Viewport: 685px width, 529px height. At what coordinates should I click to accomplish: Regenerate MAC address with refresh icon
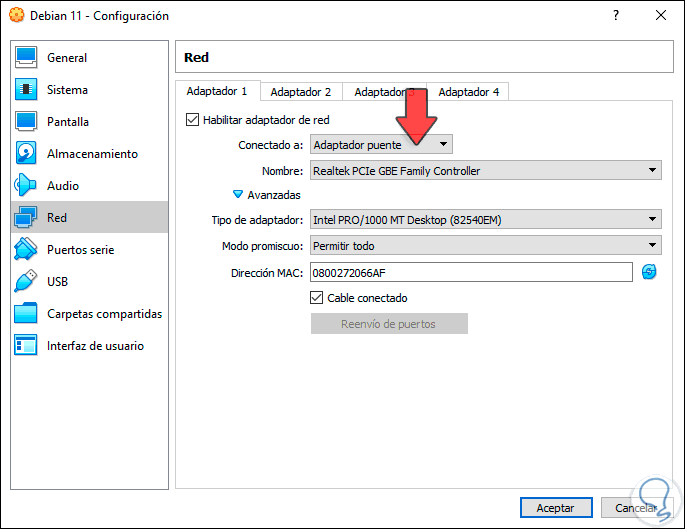pyautogui.click(x=650, y=272)
